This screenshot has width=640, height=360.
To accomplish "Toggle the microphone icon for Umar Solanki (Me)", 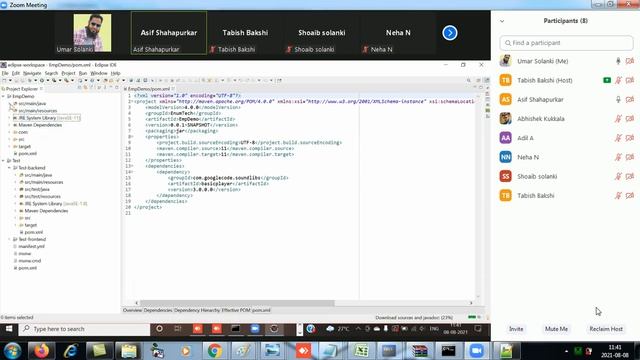I will click(x=618, y=61).
